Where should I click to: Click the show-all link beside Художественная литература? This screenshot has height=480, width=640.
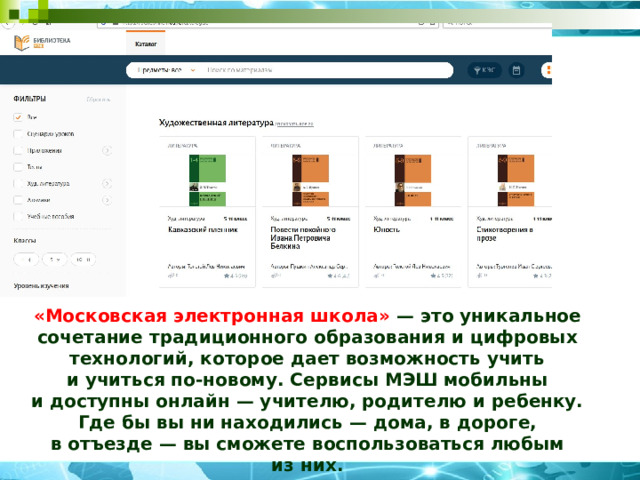[x=295, y=124]
